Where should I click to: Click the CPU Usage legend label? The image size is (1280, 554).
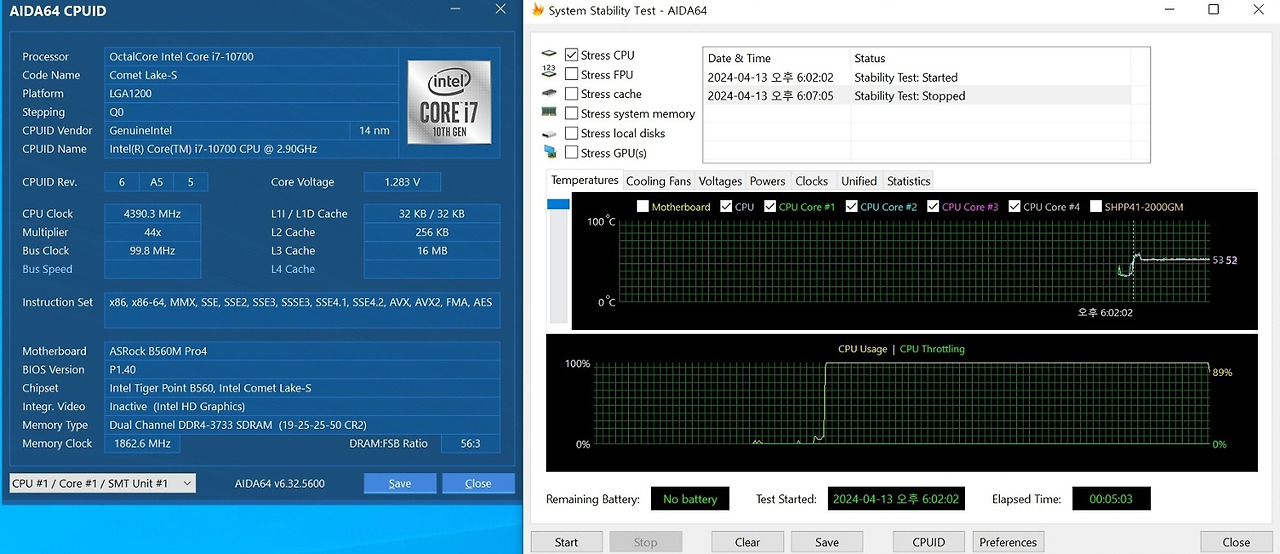(862, 349)
